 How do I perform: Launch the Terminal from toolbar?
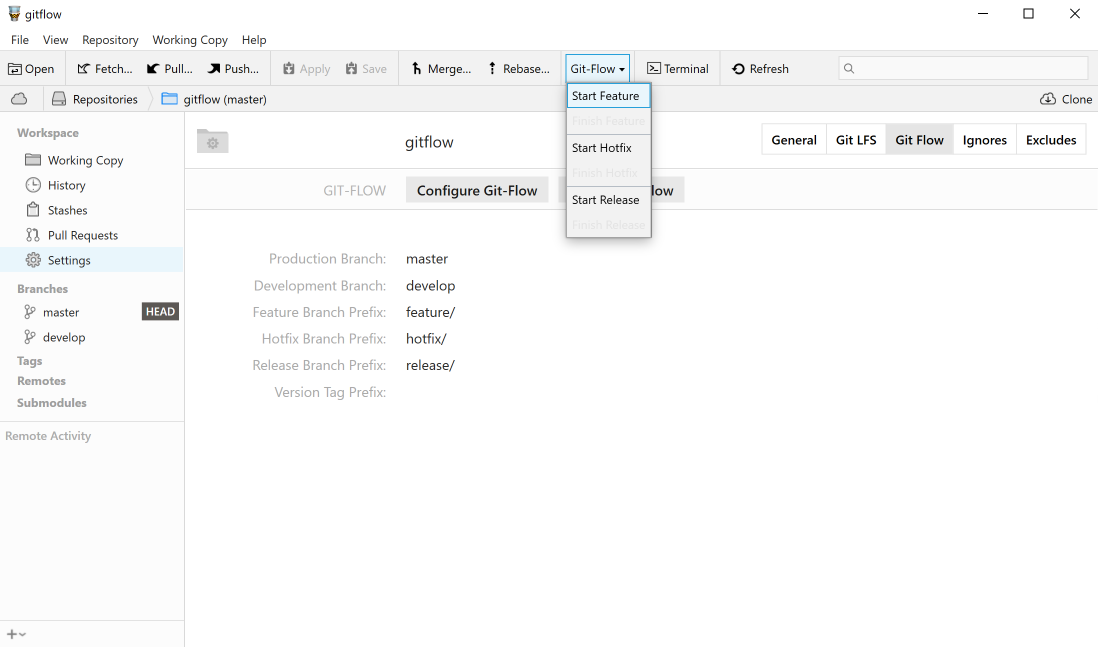[677, 69]
